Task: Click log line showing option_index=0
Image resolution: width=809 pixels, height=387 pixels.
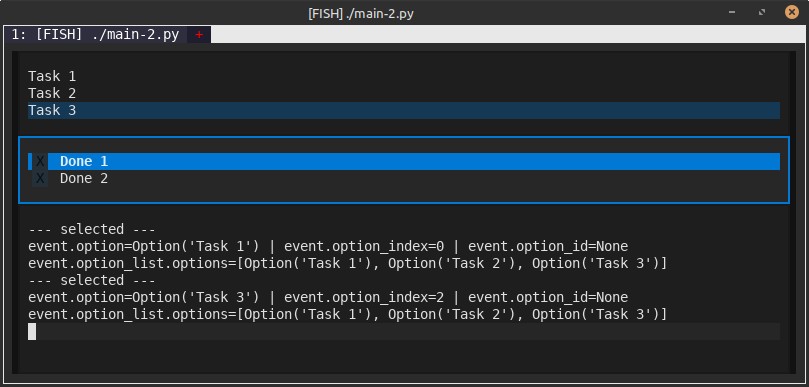Action: 328,246
